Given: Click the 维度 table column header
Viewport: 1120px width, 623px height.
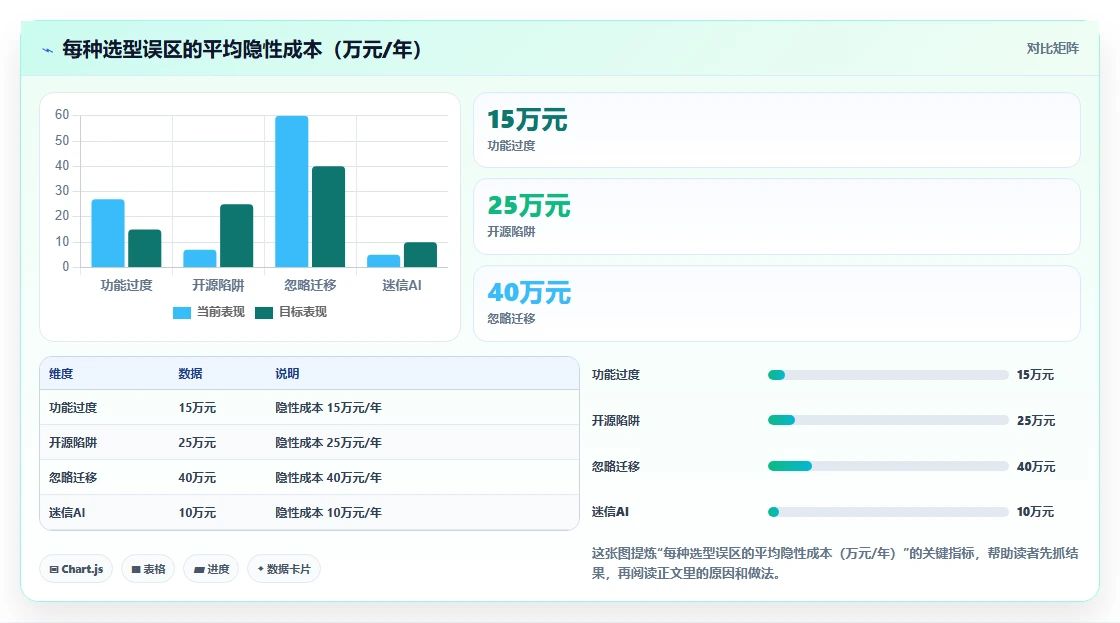Looking at the screenshot, I should pos(61,374).
